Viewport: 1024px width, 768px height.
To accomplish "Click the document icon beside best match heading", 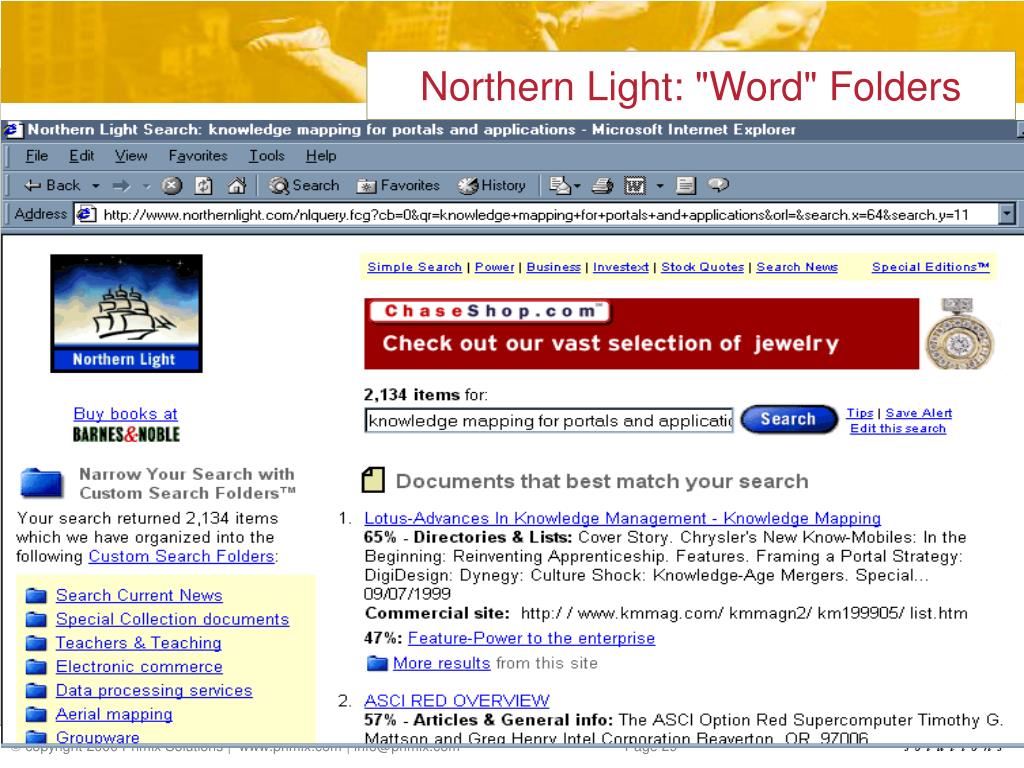I will (374, 480).
